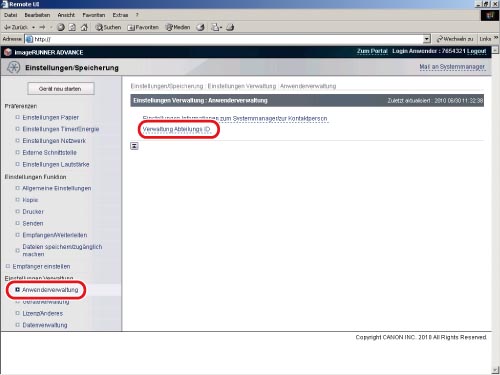Viewport: 500px width, 375px height.
Task: Open the Bearbeiten menu
Action: coord(37,15)
